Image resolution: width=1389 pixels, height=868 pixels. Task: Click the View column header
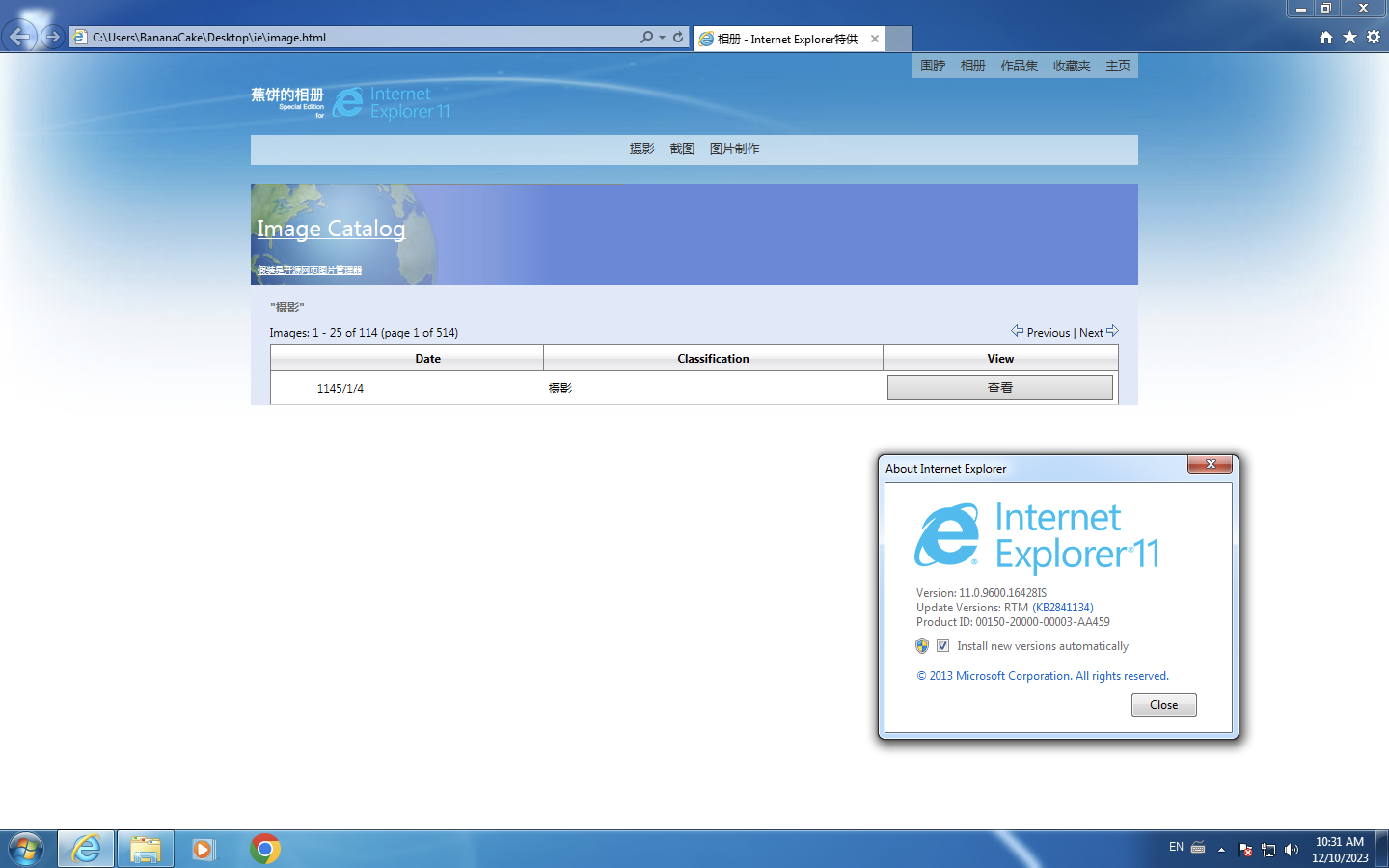(x=1000, y=358)
